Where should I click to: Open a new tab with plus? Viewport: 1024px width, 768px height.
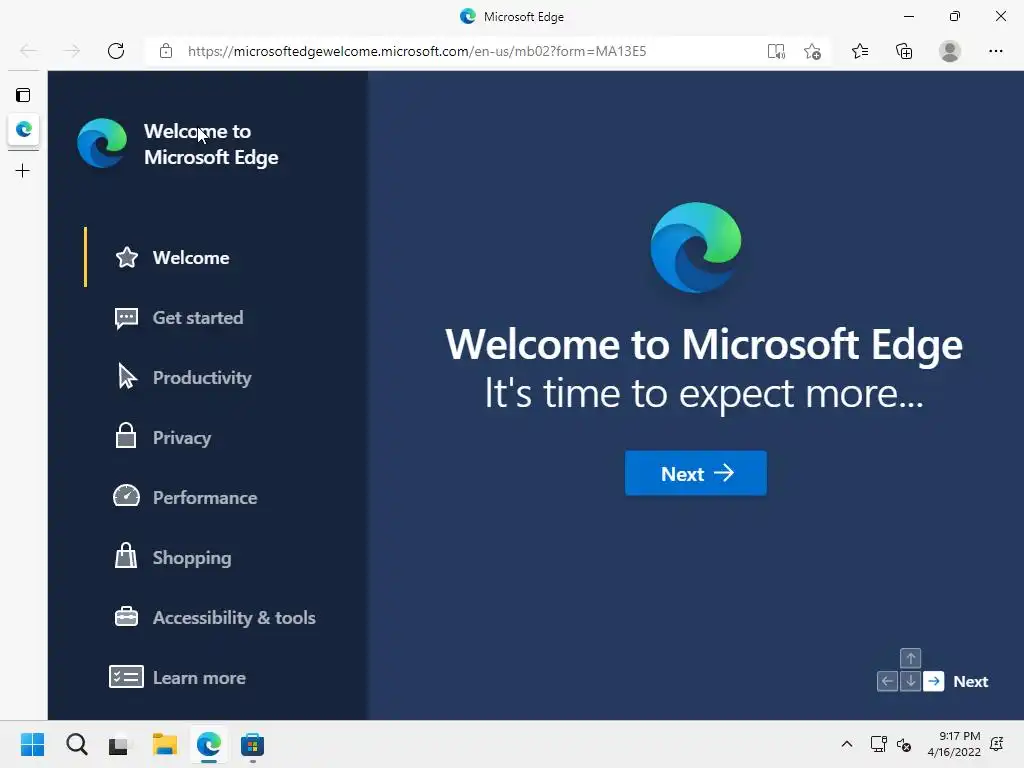pyautogui.click(x=23, y=171)
